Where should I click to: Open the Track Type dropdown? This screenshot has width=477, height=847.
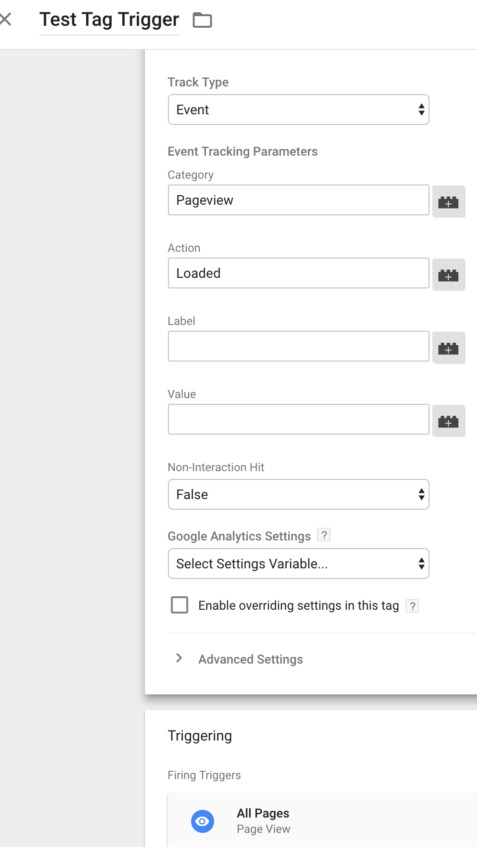pyautogui.click(x=299, y=110)
